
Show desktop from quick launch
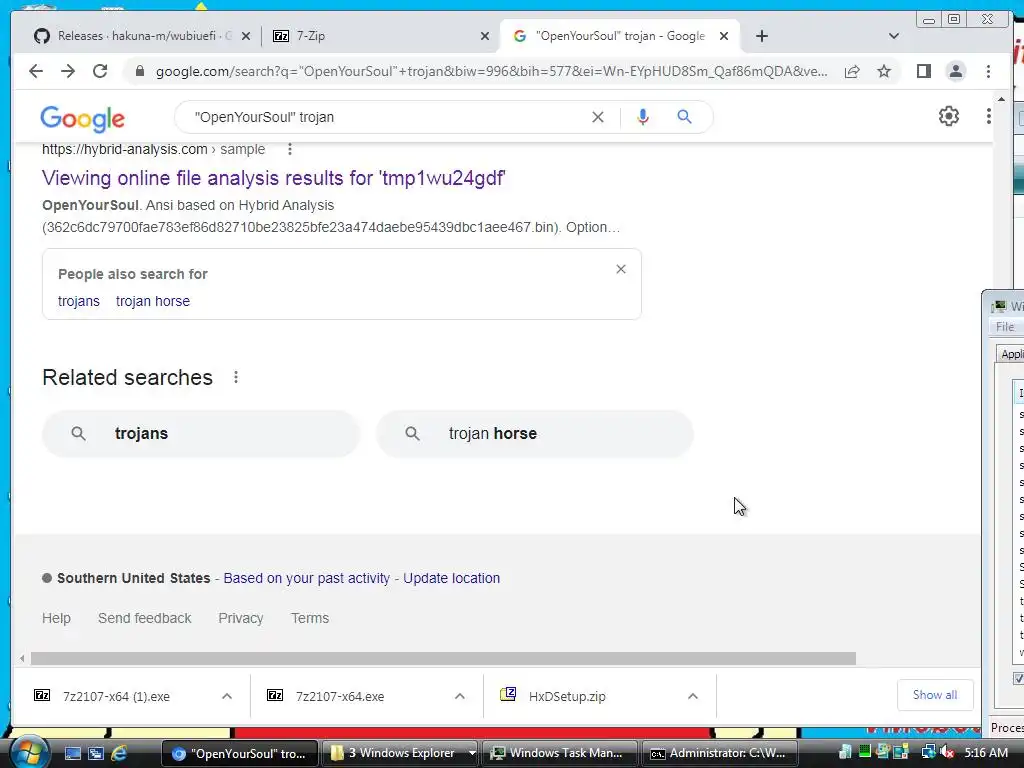pos(72,754)
